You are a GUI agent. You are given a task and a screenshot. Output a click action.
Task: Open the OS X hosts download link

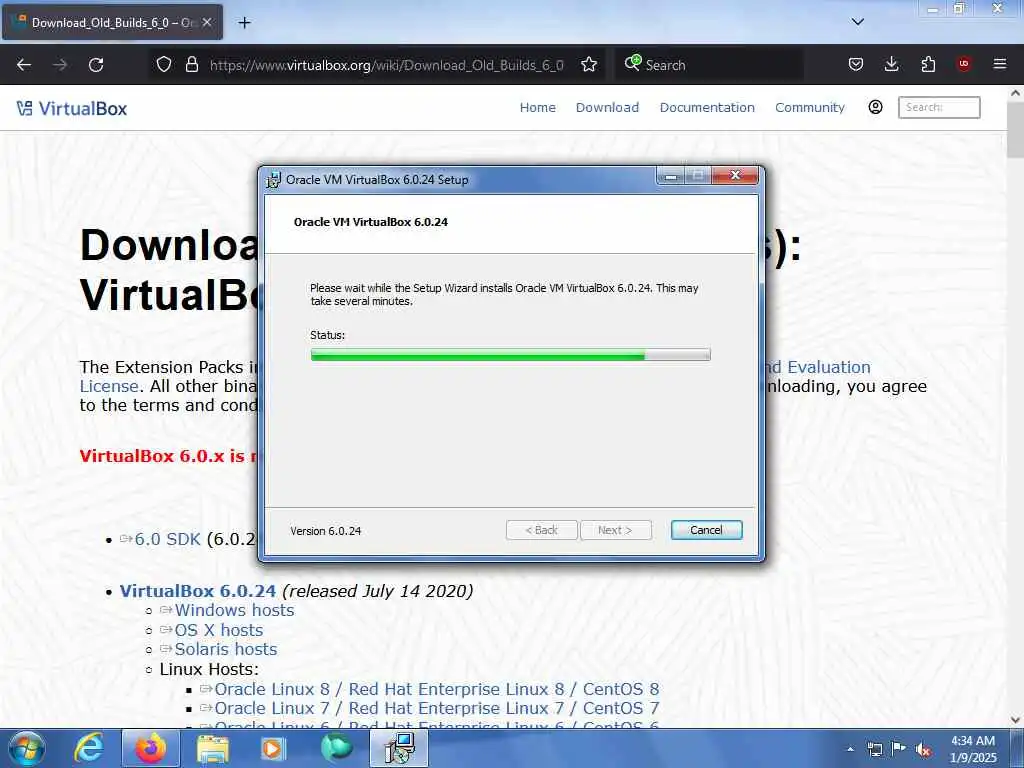pyautogui.click(x=219, y=630)
